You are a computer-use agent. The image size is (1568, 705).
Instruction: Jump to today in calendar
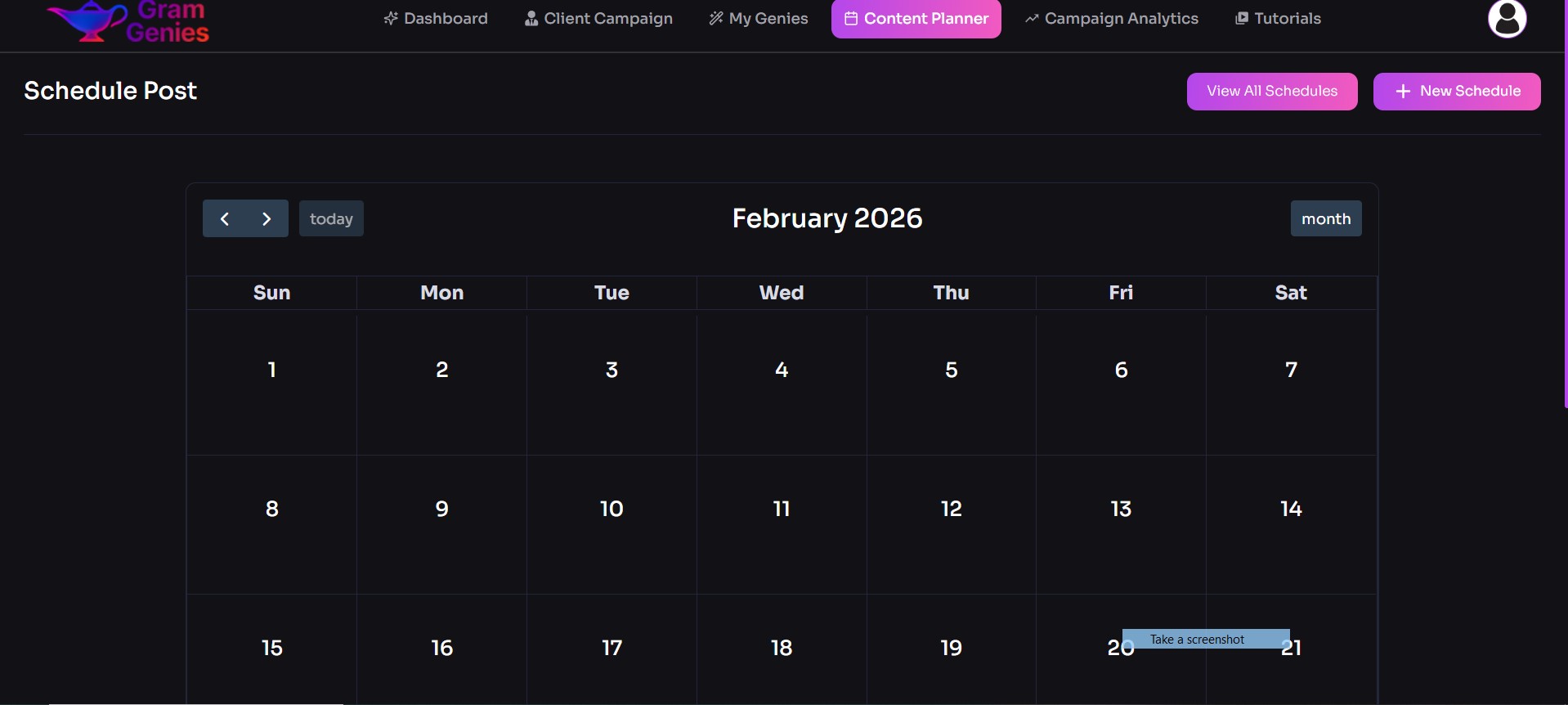(331, 218)
